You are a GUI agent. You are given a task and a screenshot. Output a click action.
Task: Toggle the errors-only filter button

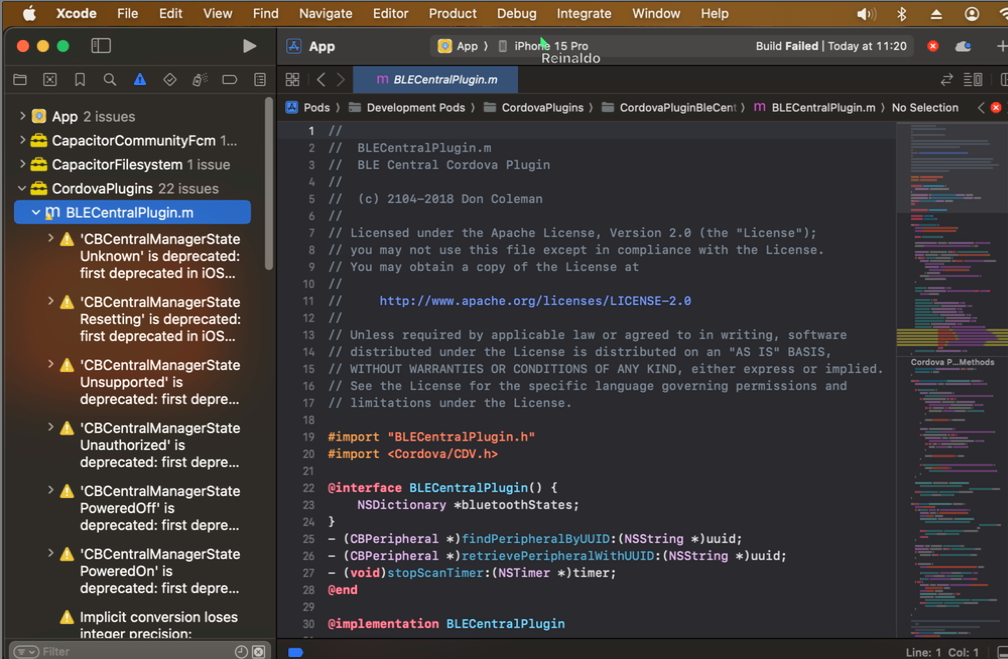(258, 651)
